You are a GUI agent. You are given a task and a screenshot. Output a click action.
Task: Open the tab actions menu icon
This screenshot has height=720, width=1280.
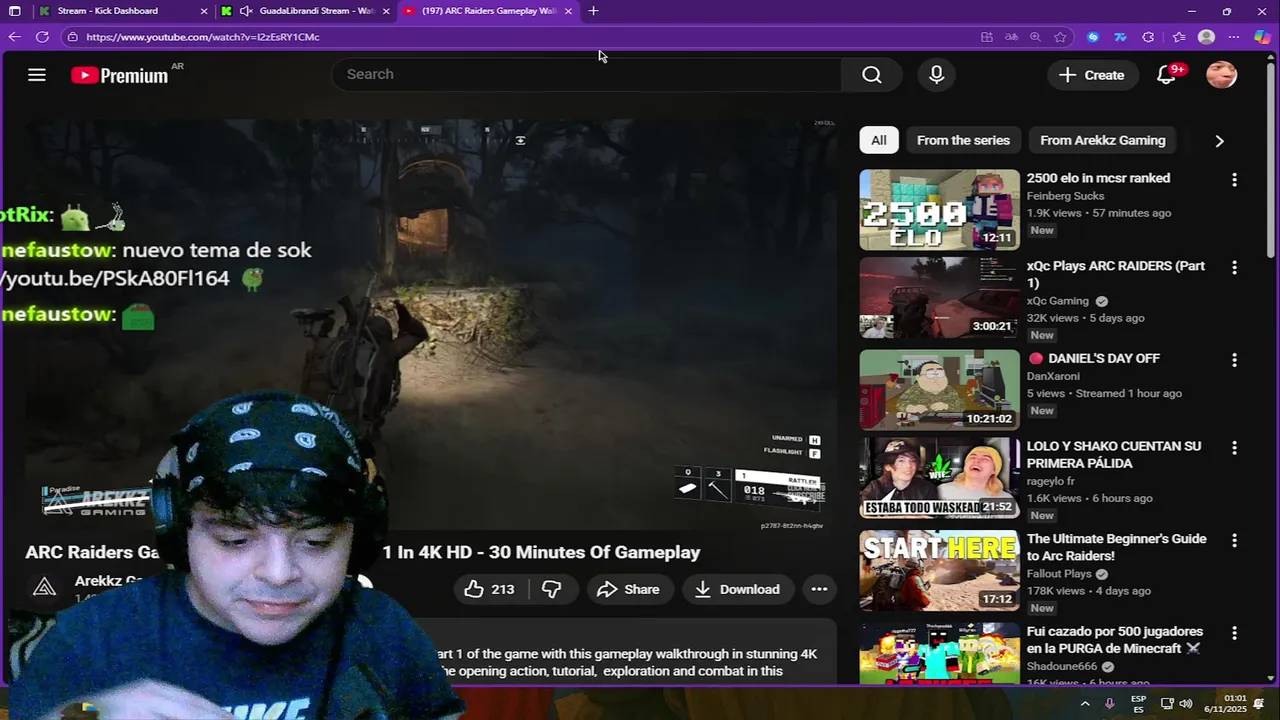(15, 11)
